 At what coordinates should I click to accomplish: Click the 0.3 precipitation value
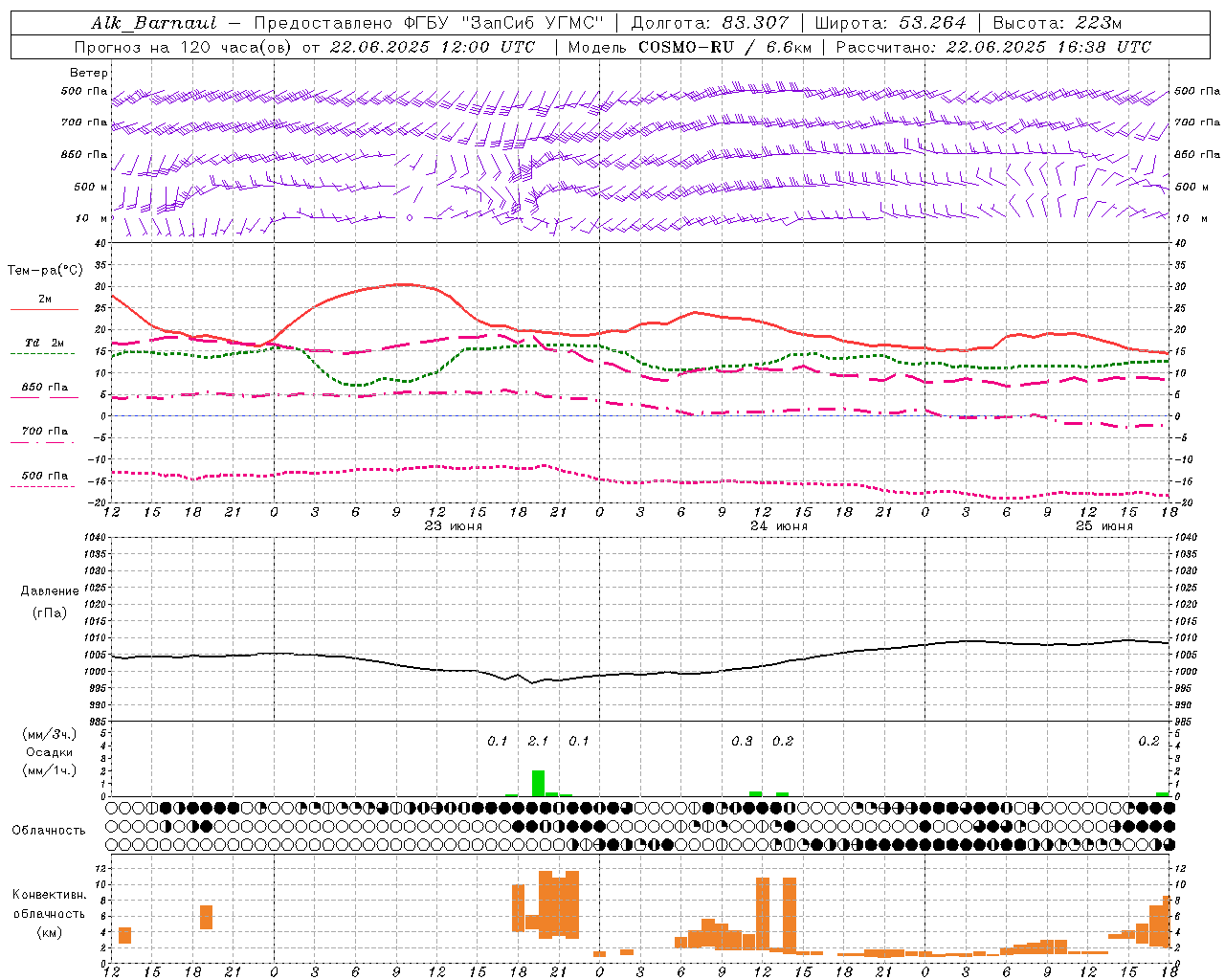[742, 742]
